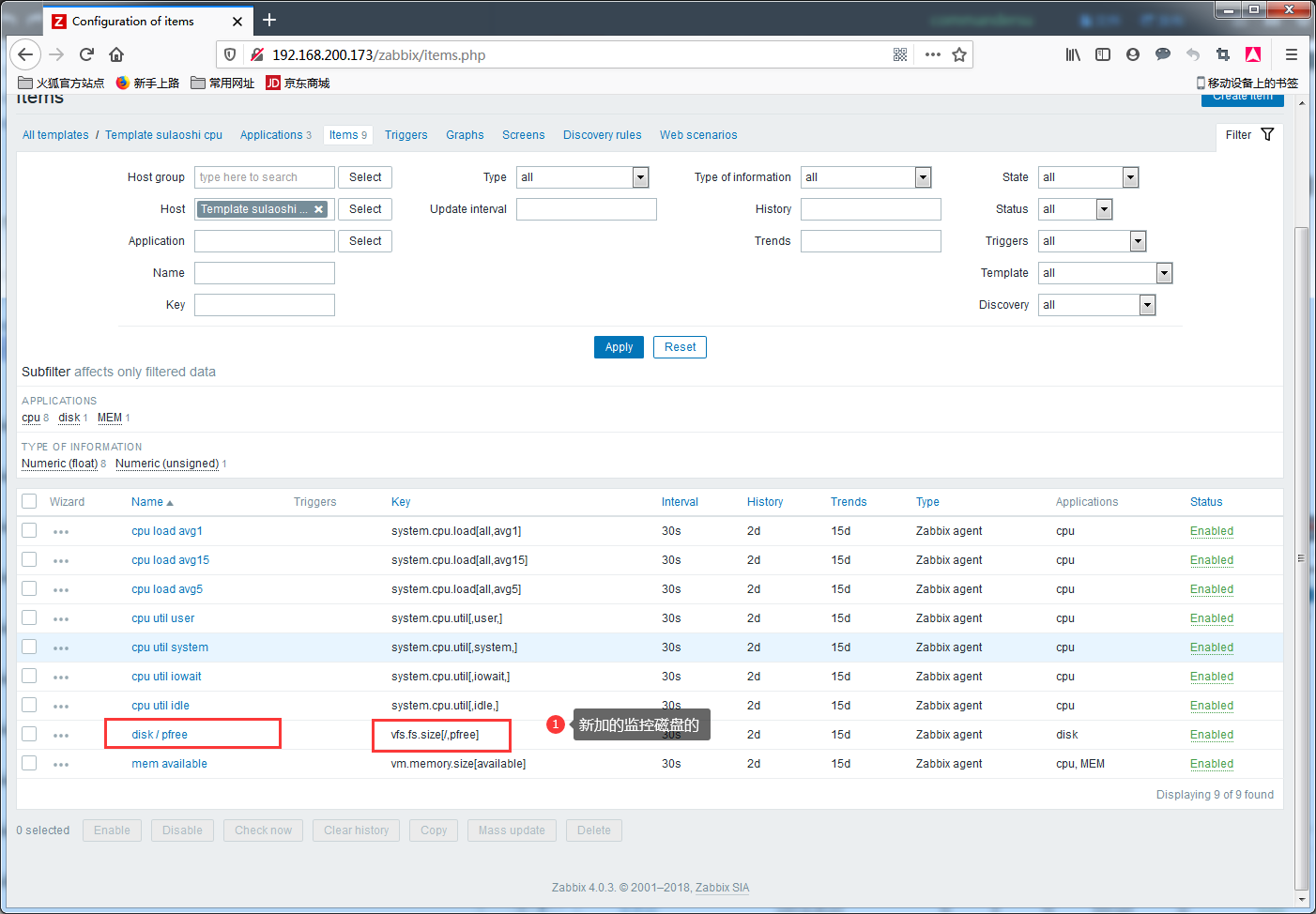Open the Web scenarios tab

pos(698,135)
